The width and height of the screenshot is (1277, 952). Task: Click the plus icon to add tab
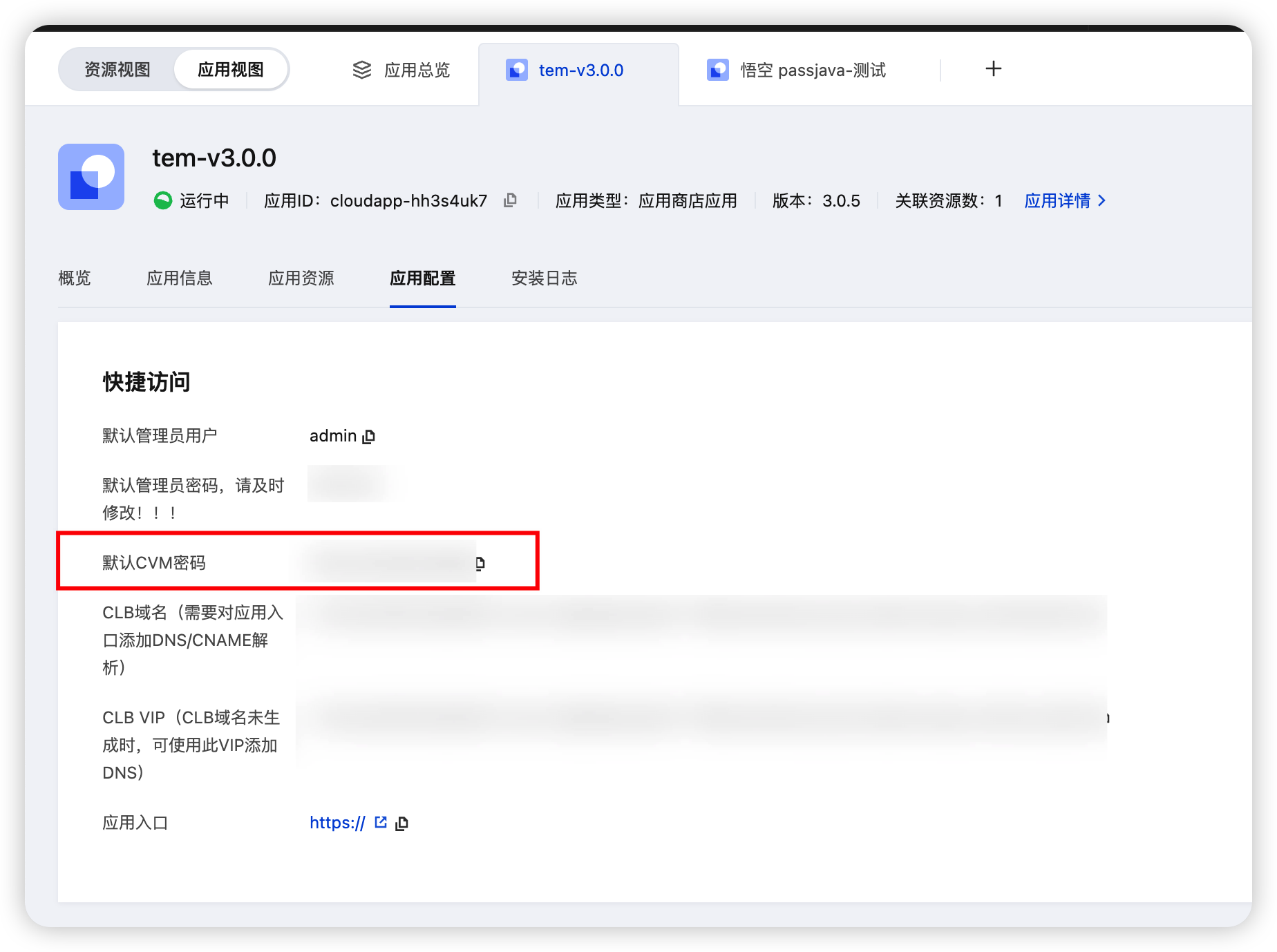(x=993, y=69)
